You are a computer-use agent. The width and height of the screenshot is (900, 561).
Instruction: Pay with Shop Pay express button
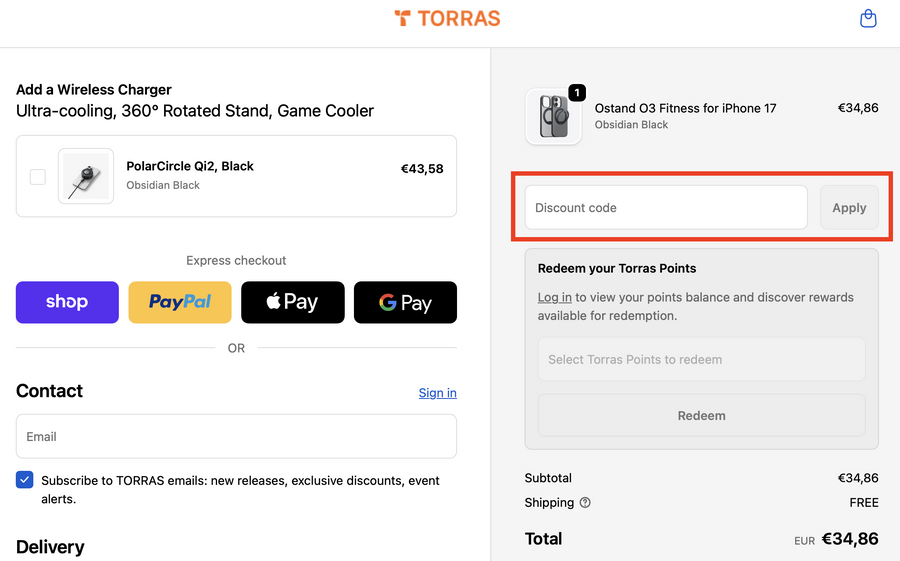pyautogui.click(x=67, y=302)
